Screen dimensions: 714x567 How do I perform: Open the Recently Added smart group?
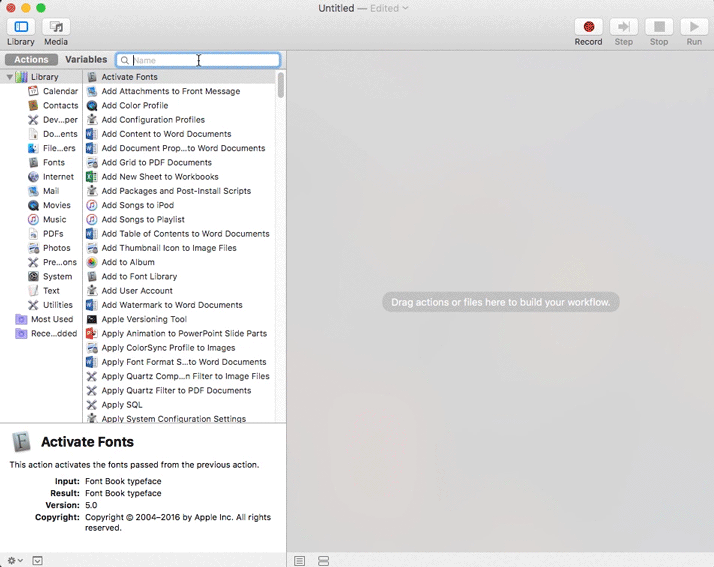coord(46,333)
